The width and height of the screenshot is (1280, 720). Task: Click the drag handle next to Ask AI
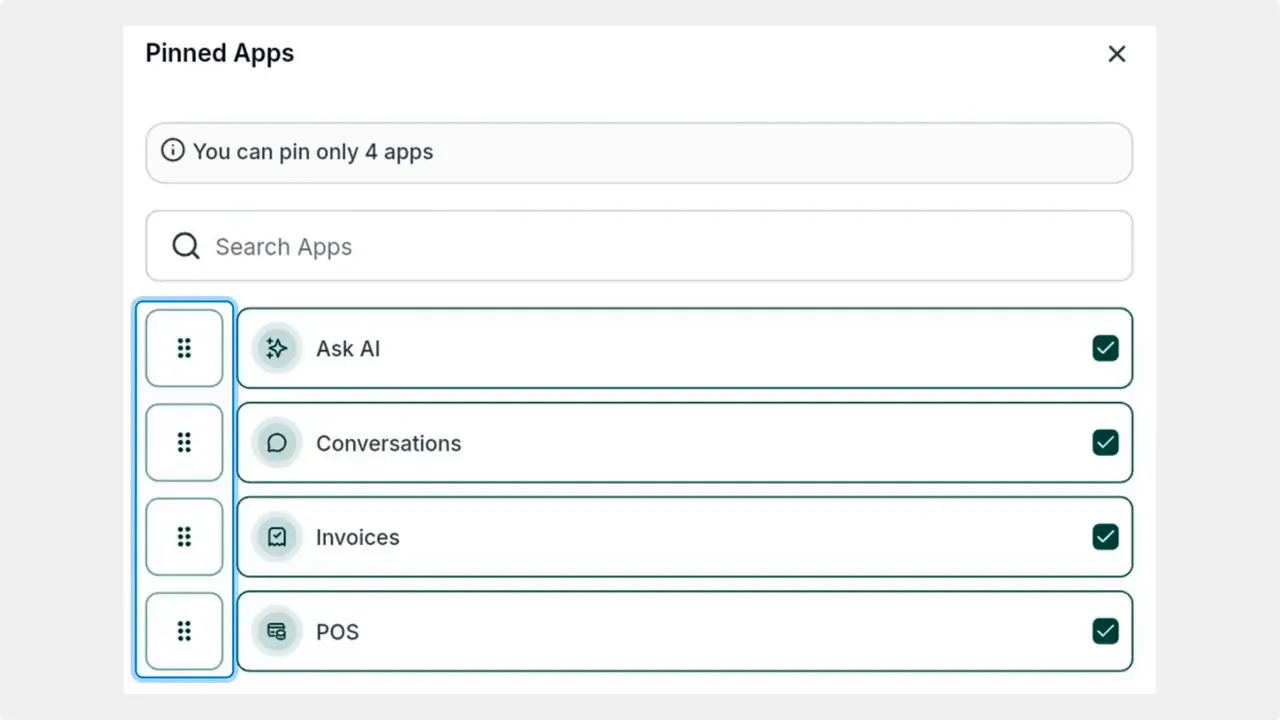(184, 348)
